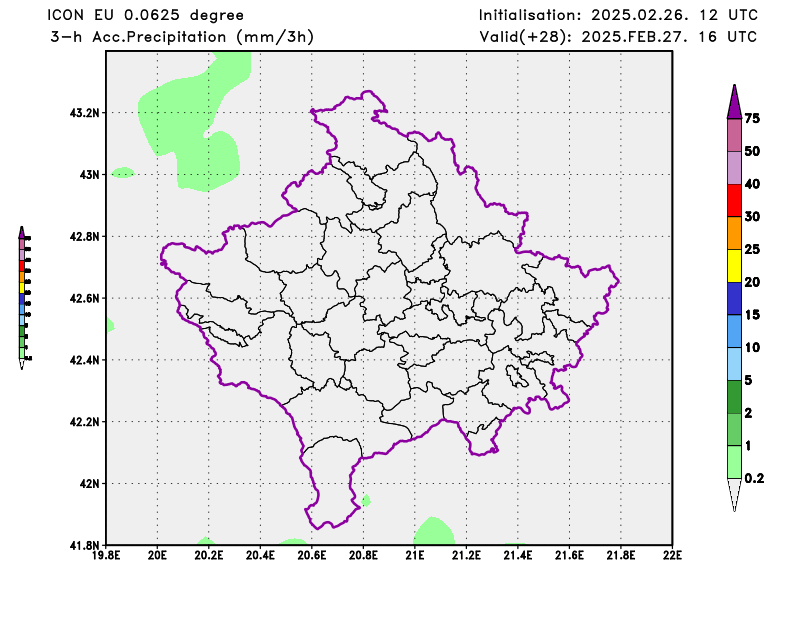This screenshot has width=800, height=618.
Task: Click the 41.8N latitude label
Action: coord(84,546)
